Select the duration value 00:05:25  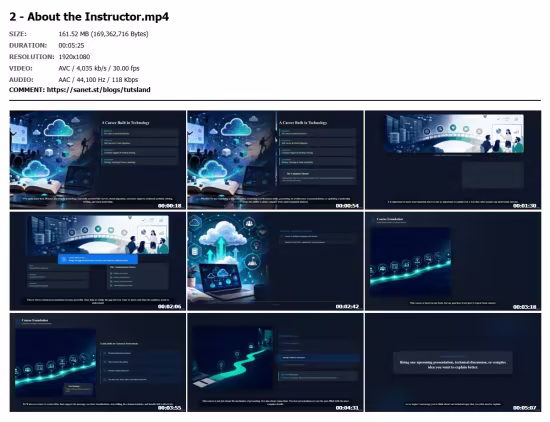point(71,46)
